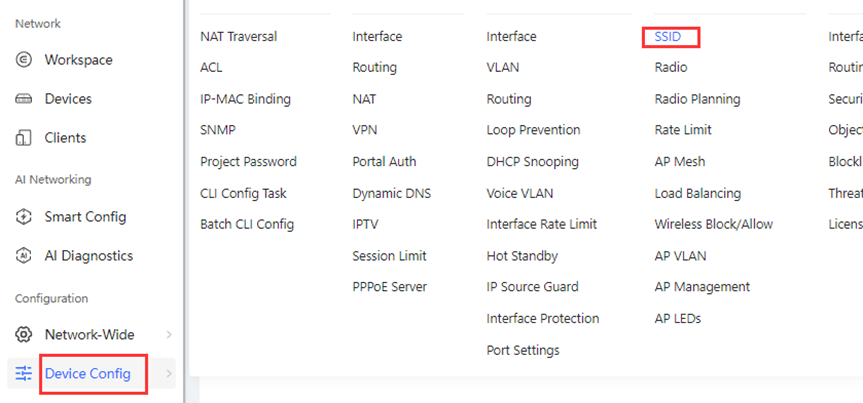Open the IP-MAC Binding entry
The height and width of the screenshot is (403, 863).
pos(245,99)
